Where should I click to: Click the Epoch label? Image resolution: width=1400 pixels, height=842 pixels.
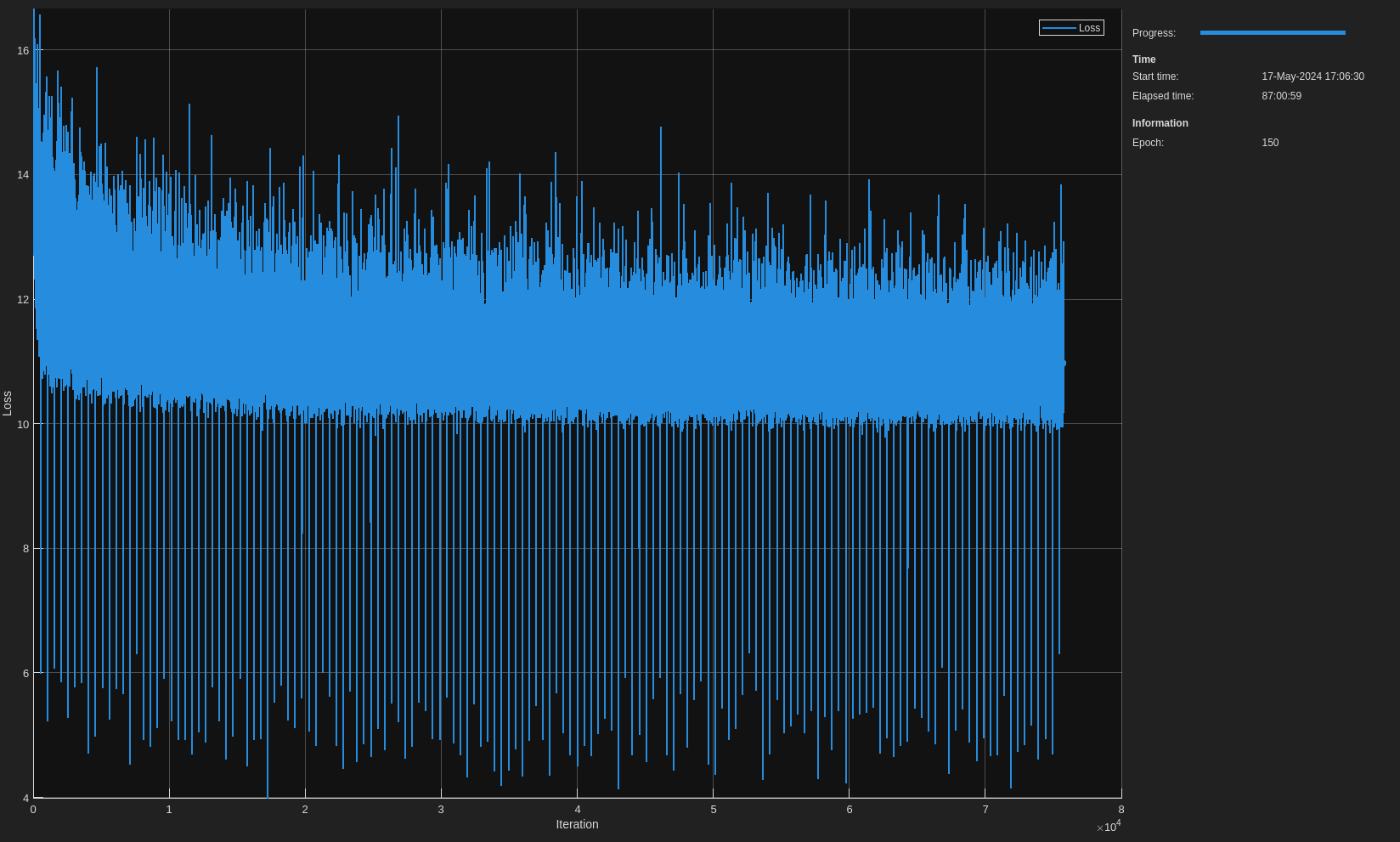(x=1148, y=143)
